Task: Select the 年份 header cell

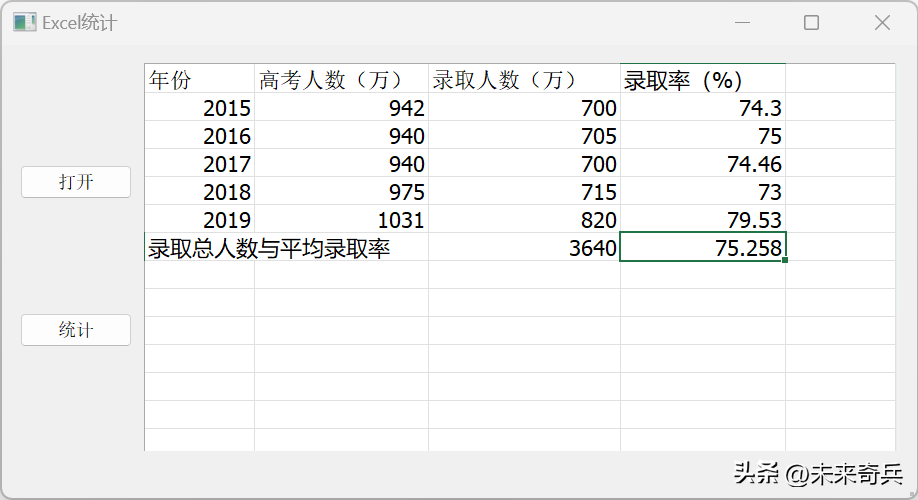Action: point(200,78)
